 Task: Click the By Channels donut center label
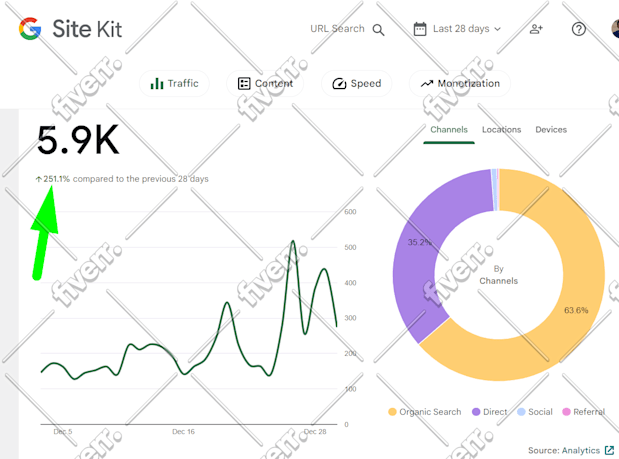click(498, 275)
